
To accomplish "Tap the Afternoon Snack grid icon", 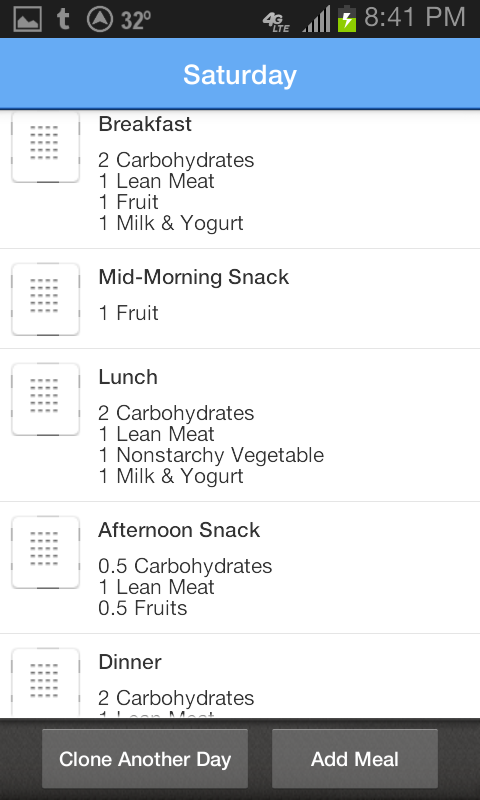I will 45,552.
